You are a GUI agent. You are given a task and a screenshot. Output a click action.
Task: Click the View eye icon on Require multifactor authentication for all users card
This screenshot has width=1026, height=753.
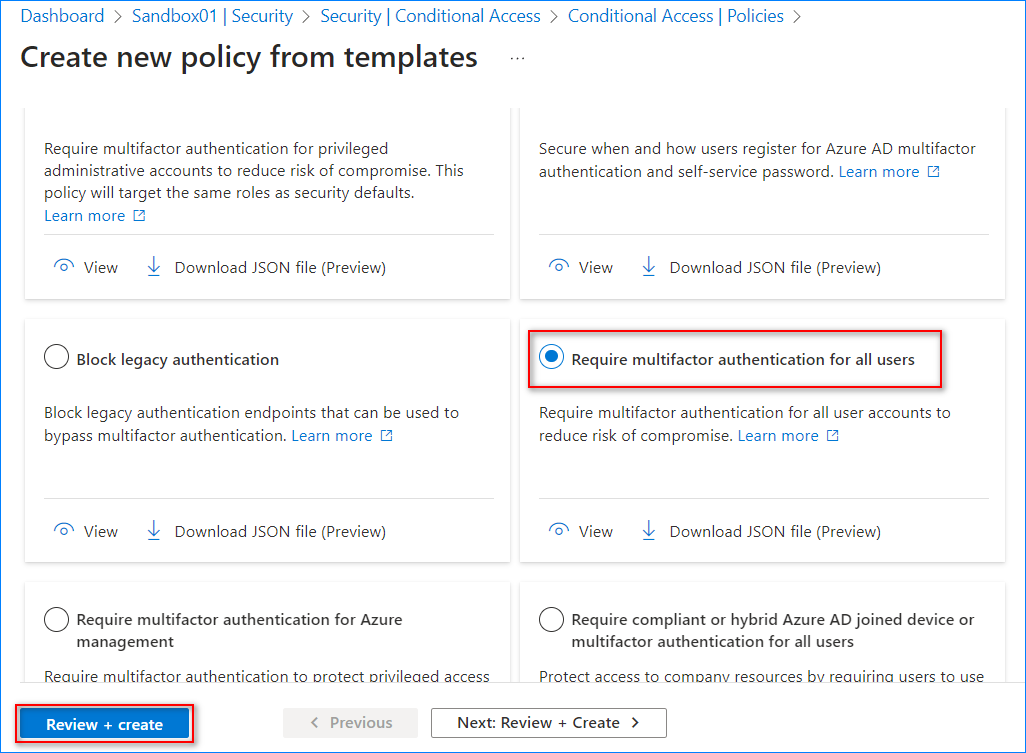(x=559, y=531)
